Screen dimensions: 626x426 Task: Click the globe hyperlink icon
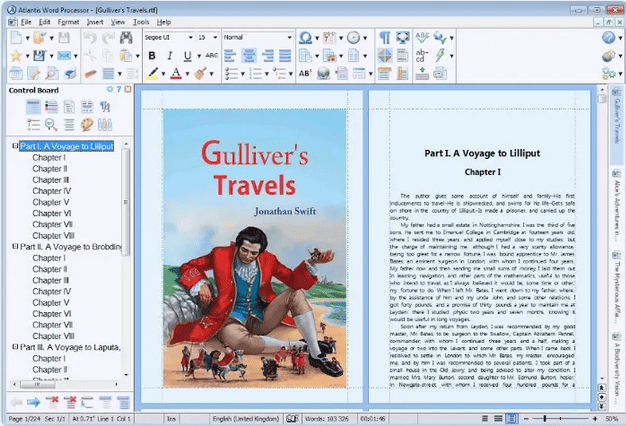click(323, 73)
